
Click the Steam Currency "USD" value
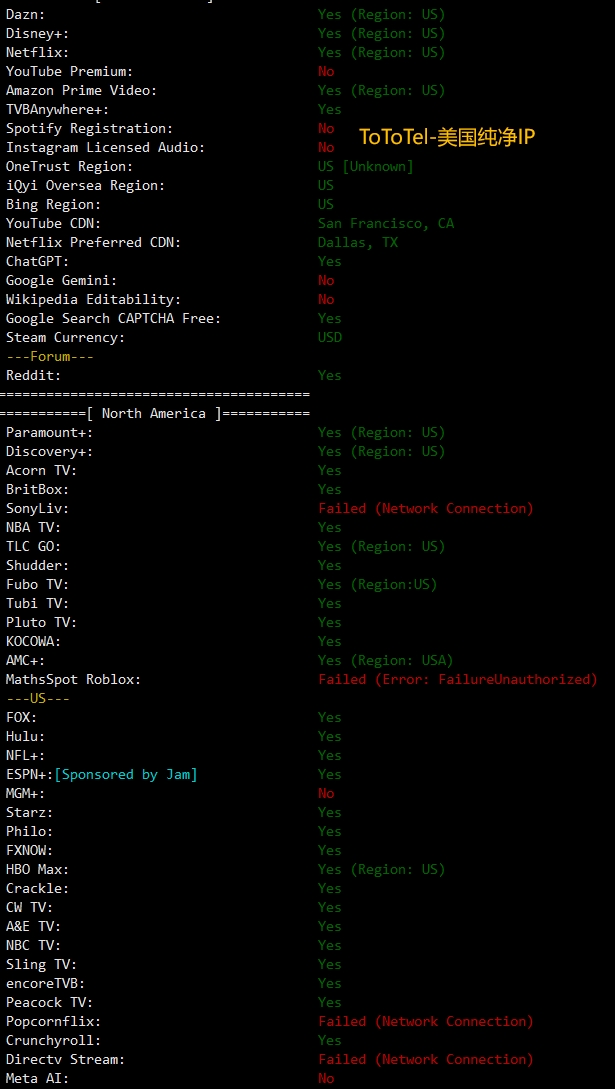(x=330, y=337)
